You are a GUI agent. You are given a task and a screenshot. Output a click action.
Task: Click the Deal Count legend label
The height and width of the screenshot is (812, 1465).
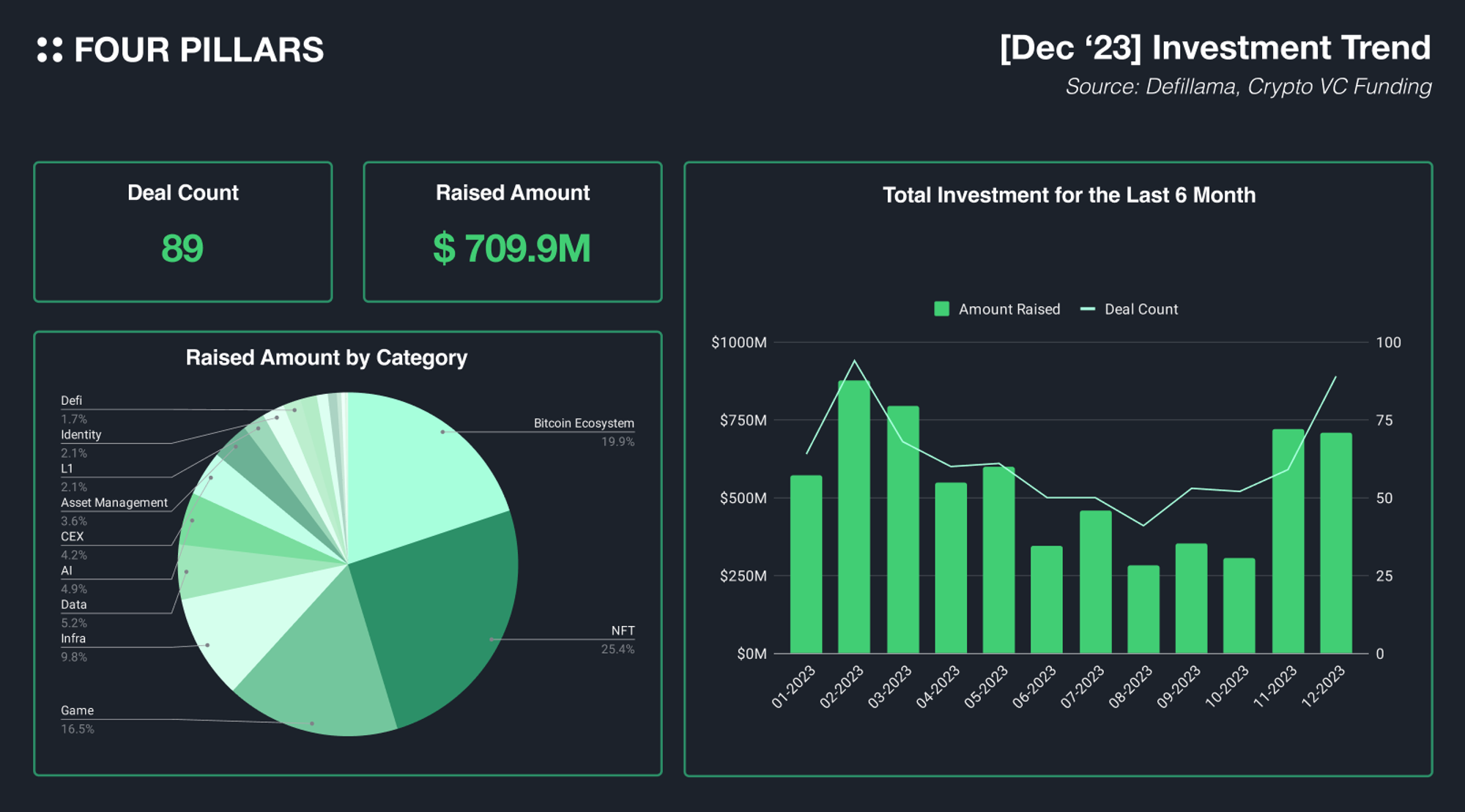[1141, 309]
